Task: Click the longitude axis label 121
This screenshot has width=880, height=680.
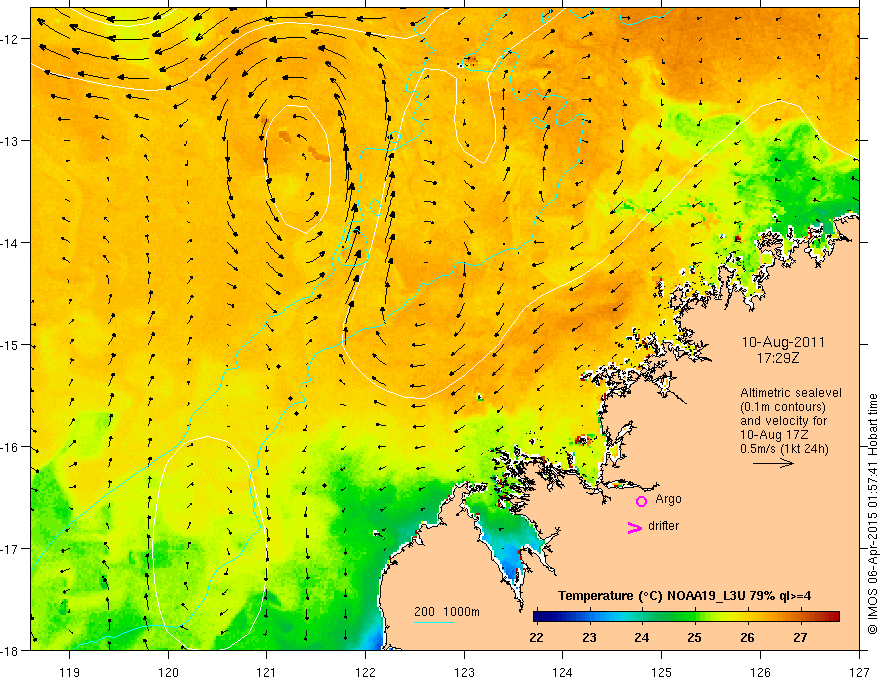Action: 267,672
